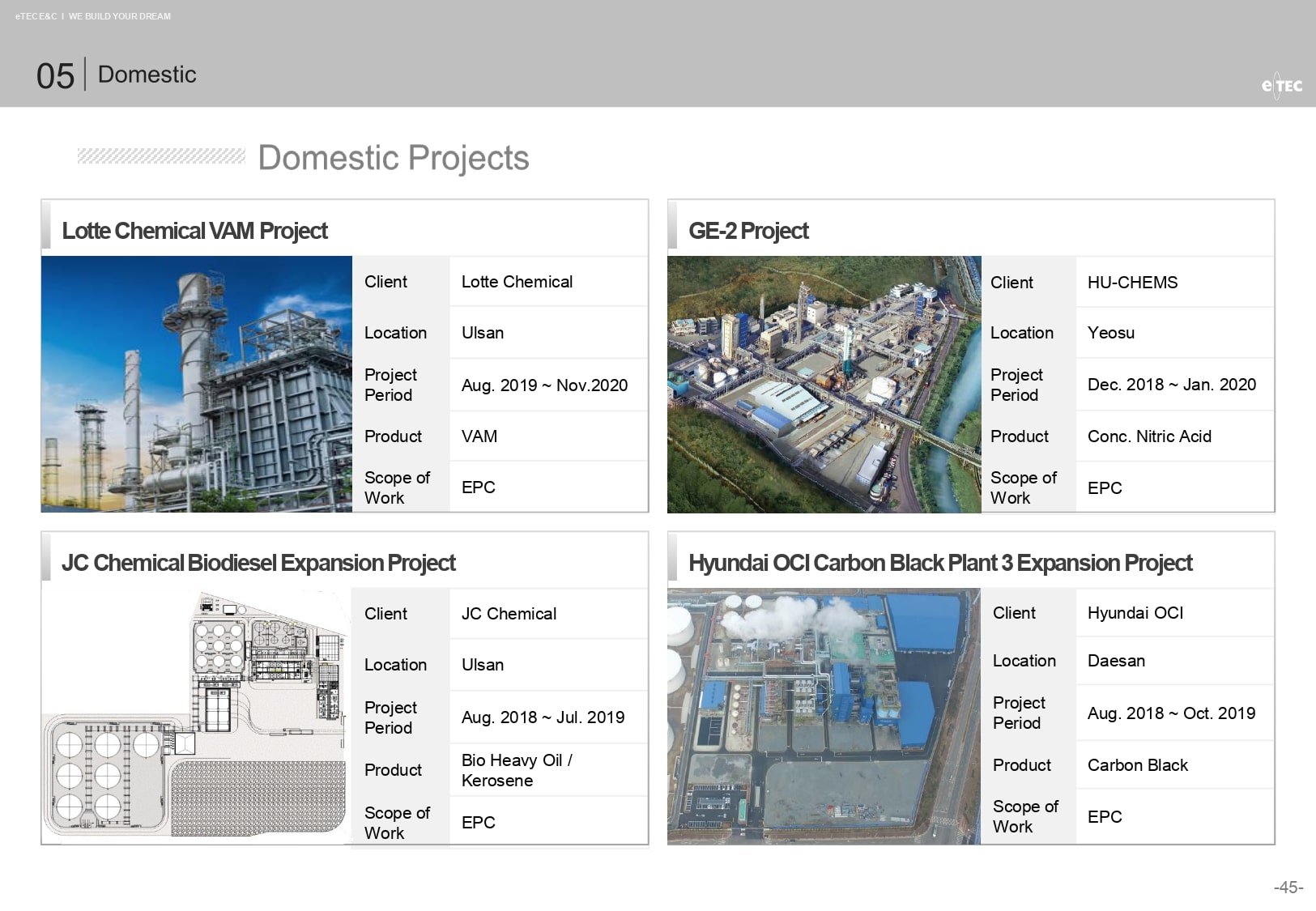Click the '05' section number
The width and height of the screenshot is (1316, 911).
55,76
